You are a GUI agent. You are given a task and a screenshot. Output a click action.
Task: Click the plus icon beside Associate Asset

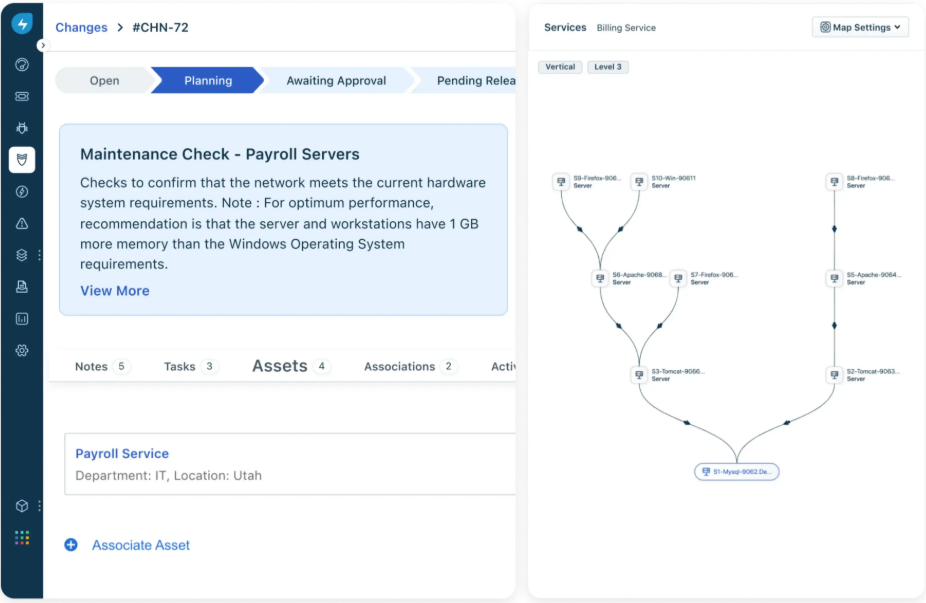(x=71, y=545)
